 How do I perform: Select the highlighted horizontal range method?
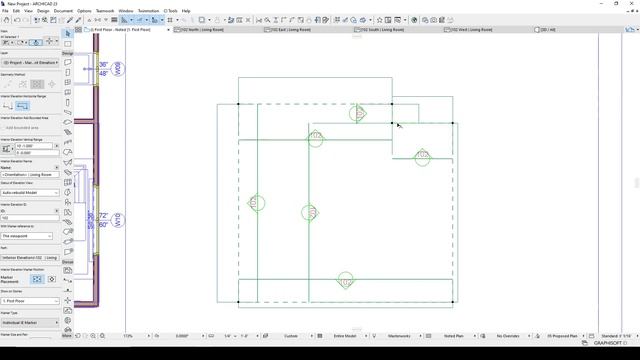pos(22,106)
